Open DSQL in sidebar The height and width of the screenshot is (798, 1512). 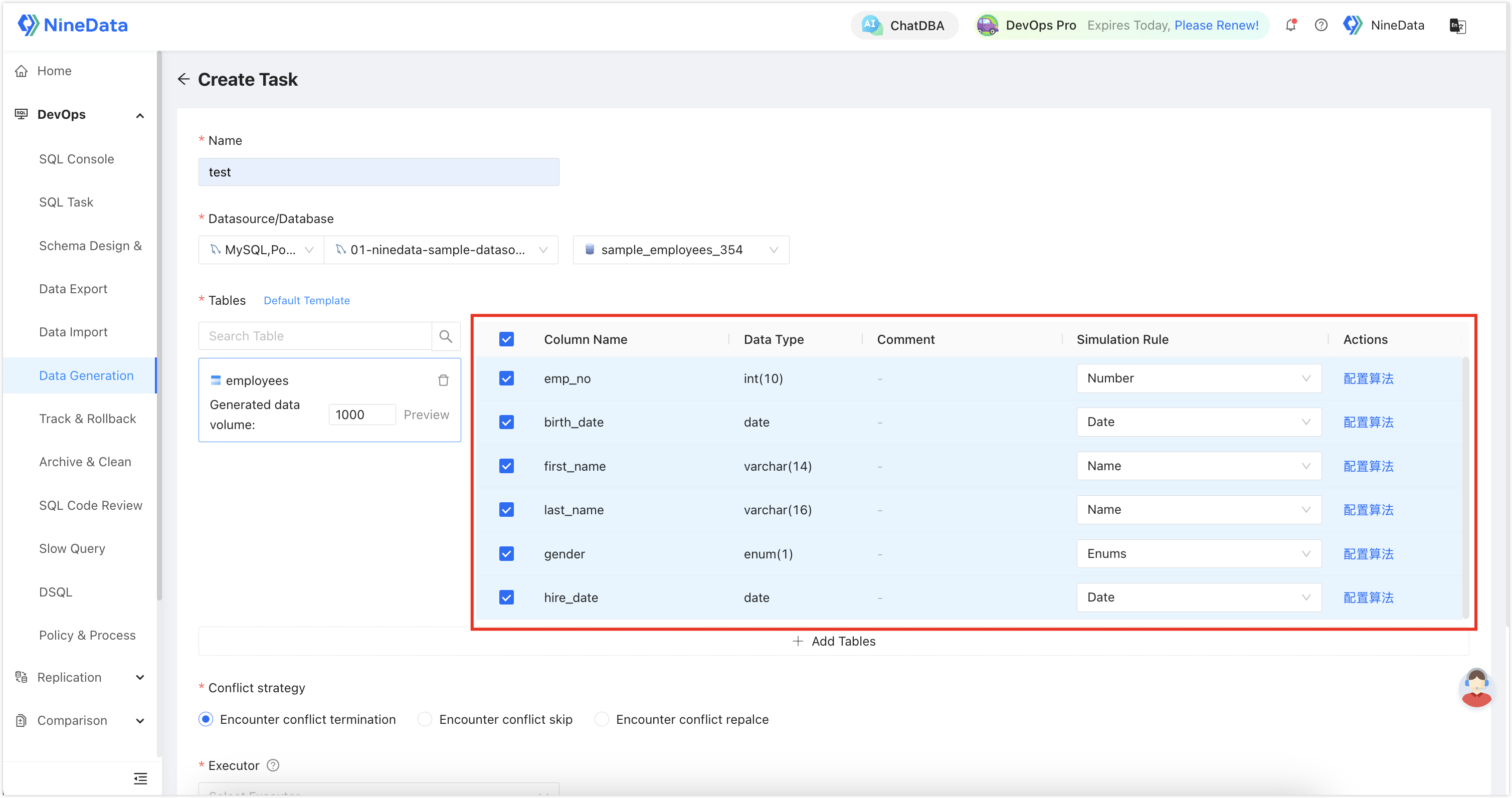click(56, 592)
